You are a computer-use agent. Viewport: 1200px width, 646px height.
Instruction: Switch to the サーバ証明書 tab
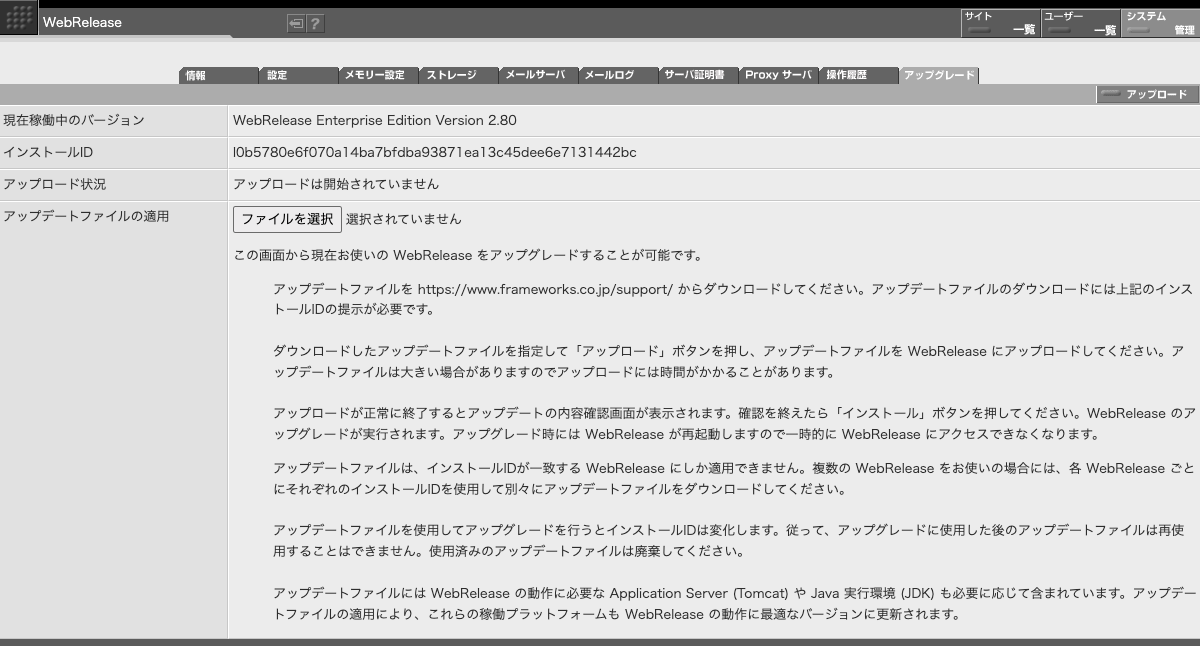click(699, 75)
